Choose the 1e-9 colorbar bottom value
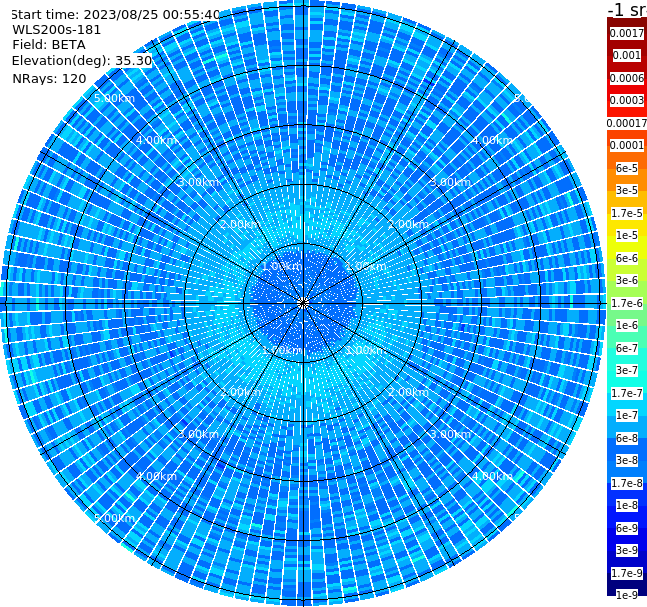This screenshot has height=607, width=647. 627,595
